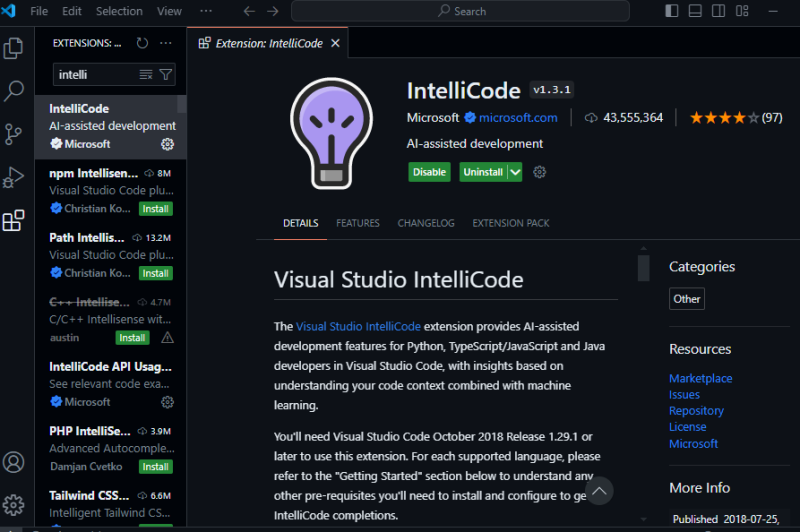Refresh the extensions list
This screenshot has height=532, width=800.
[x=142, y=43]
